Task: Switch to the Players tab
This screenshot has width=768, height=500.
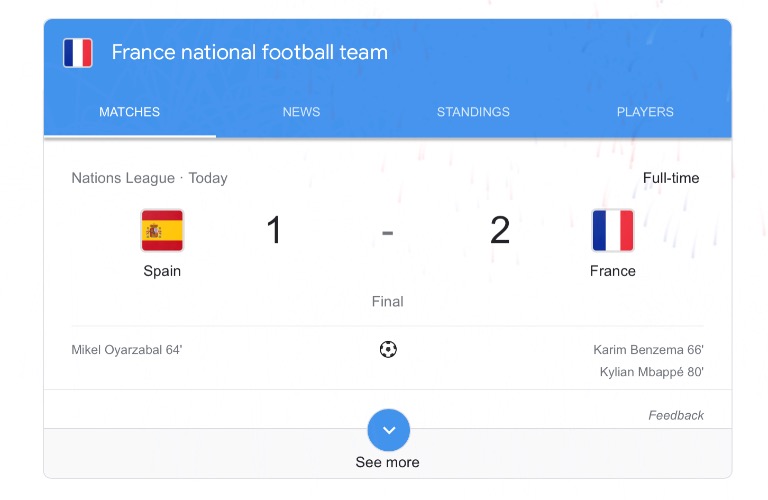Action: [x=645, y=112]
